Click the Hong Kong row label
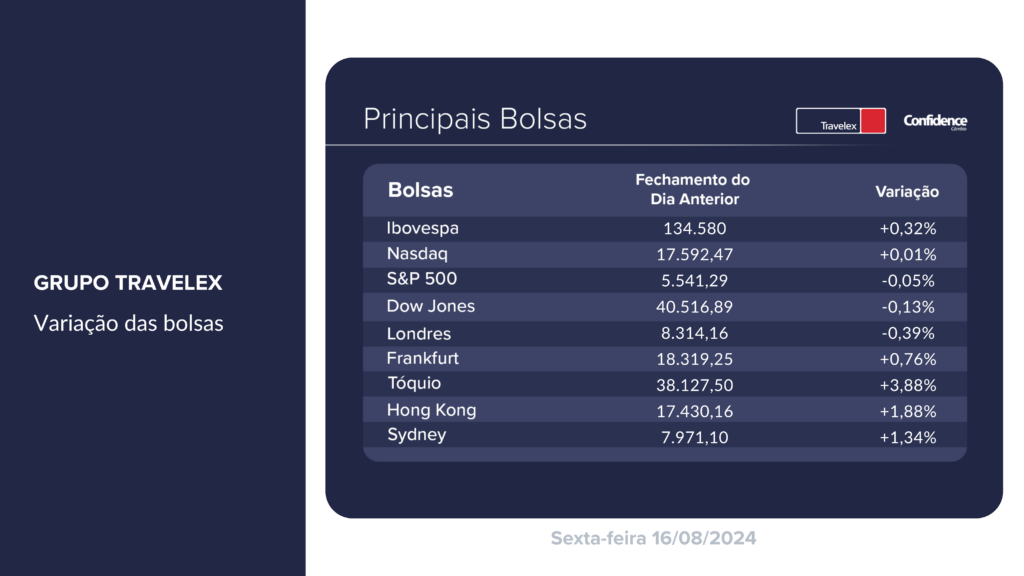Image resolution: width=1024 pixels, height=576 pixels. tap(432, 411)
